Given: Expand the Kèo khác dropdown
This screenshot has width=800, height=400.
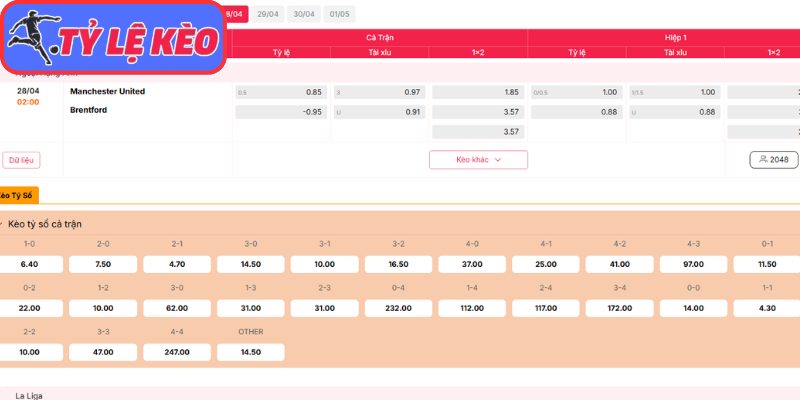Looking at the screenshot, I should tap(478, 159).
